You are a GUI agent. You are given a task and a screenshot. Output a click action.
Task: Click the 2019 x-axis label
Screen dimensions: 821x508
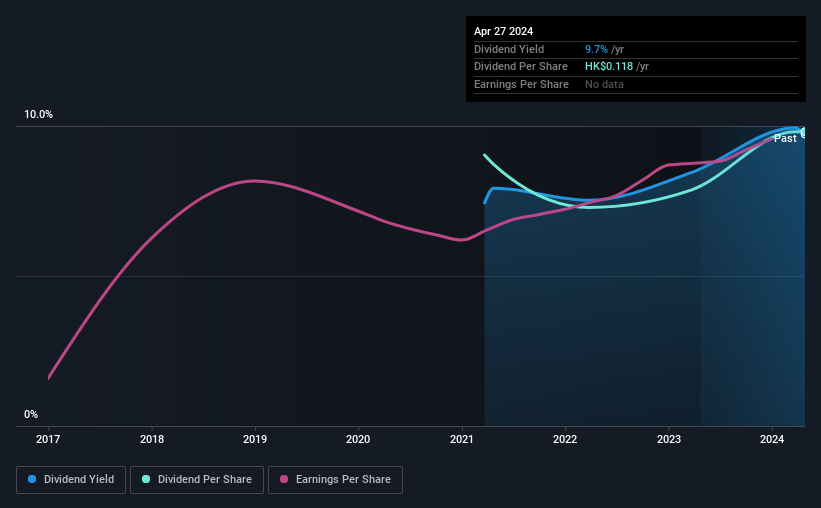click(x=255, y=439)
